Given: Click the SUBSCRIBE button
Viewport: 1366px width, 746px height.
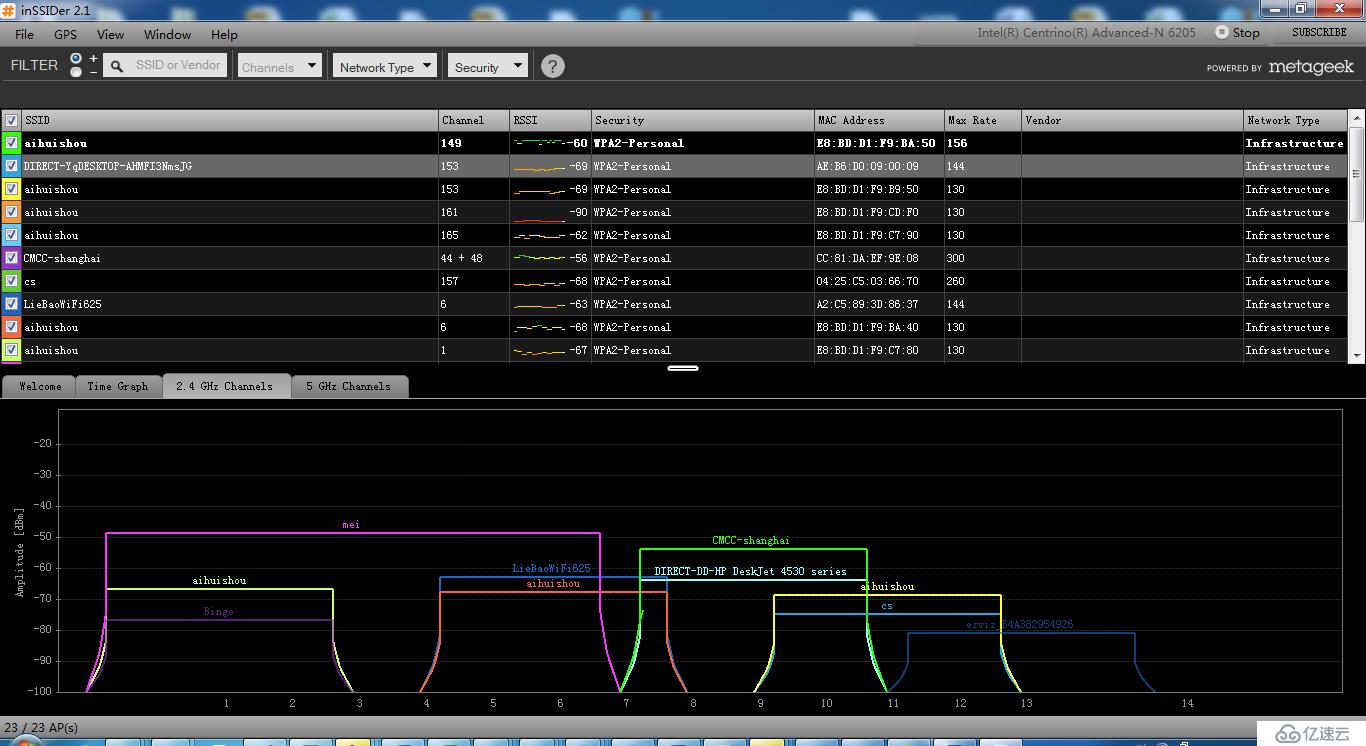Looking at the screenshot, I should pos(1319,32).
